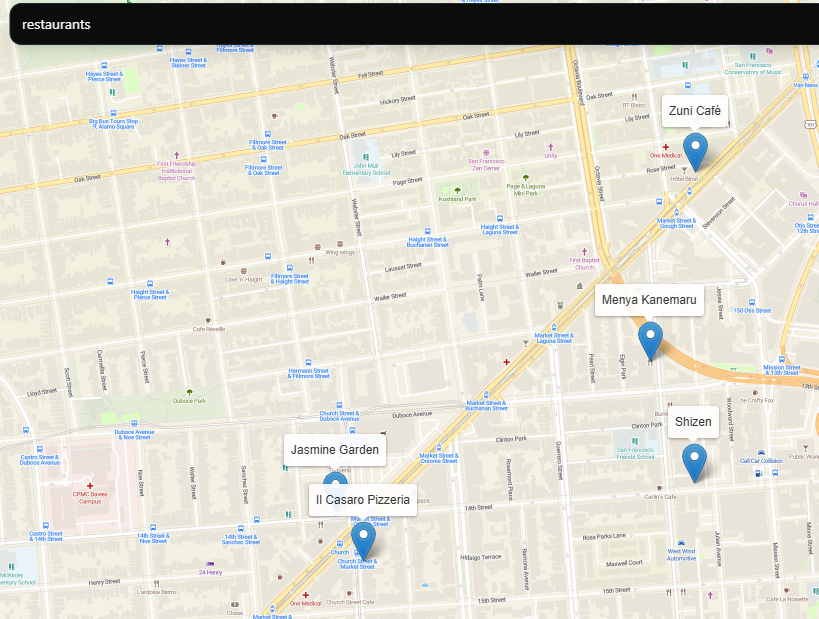Click the Shizen map pin
Image resolution: width=819 pixels, height=619 pixels.
tap(694, 458)
